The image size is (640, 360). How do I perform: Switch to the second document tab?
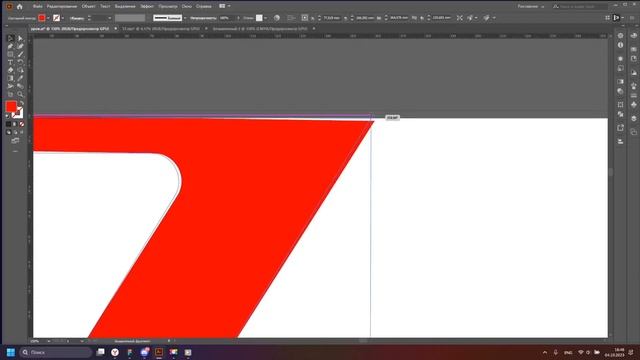[161, 29]
